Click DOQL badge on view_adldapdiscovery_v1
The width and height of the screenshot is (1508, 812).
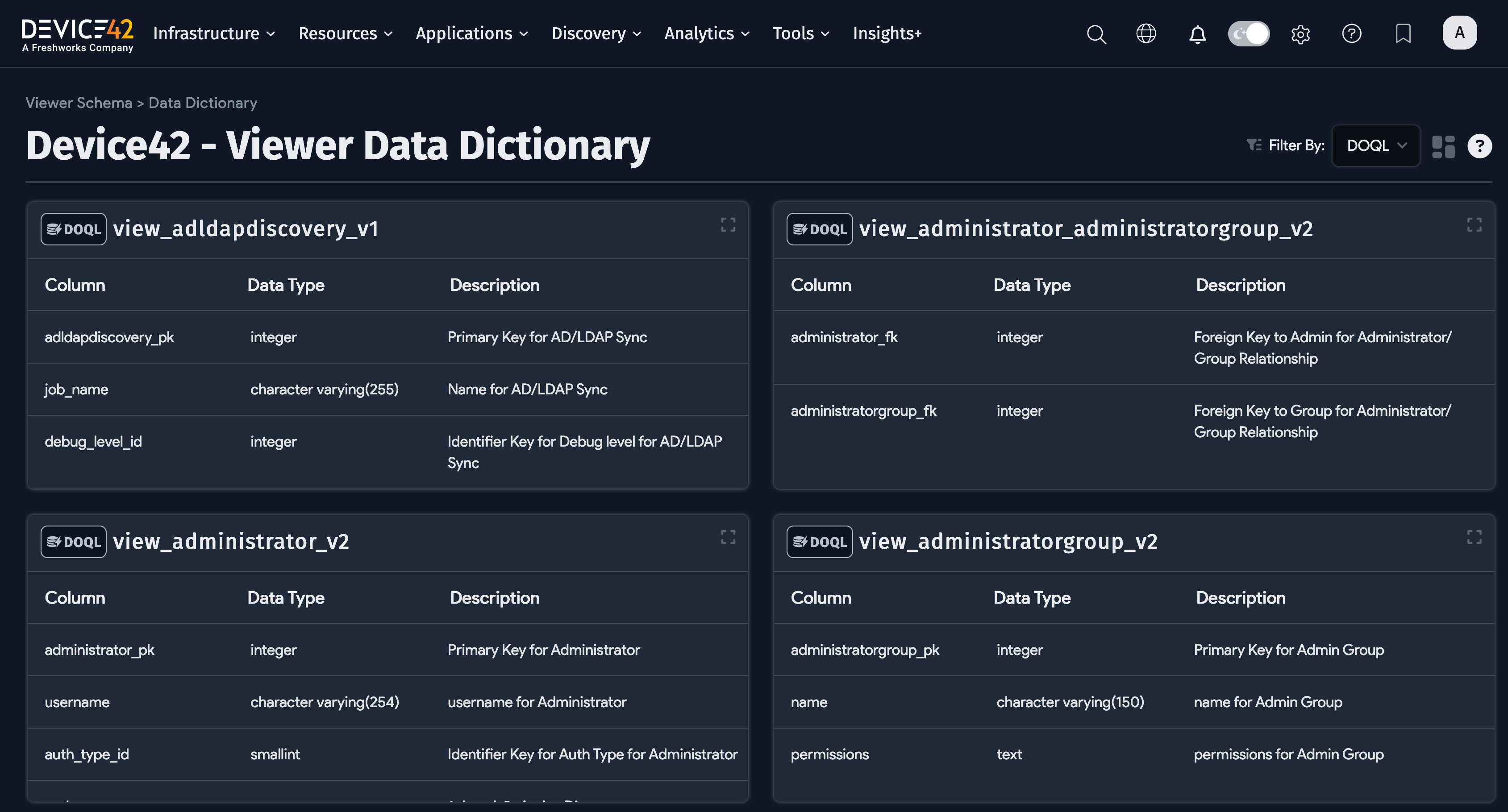73,229
